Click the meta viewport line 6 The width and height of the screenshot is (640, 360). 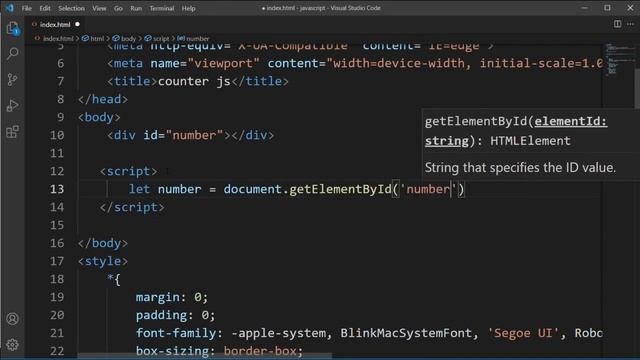(x=355, y=64)
